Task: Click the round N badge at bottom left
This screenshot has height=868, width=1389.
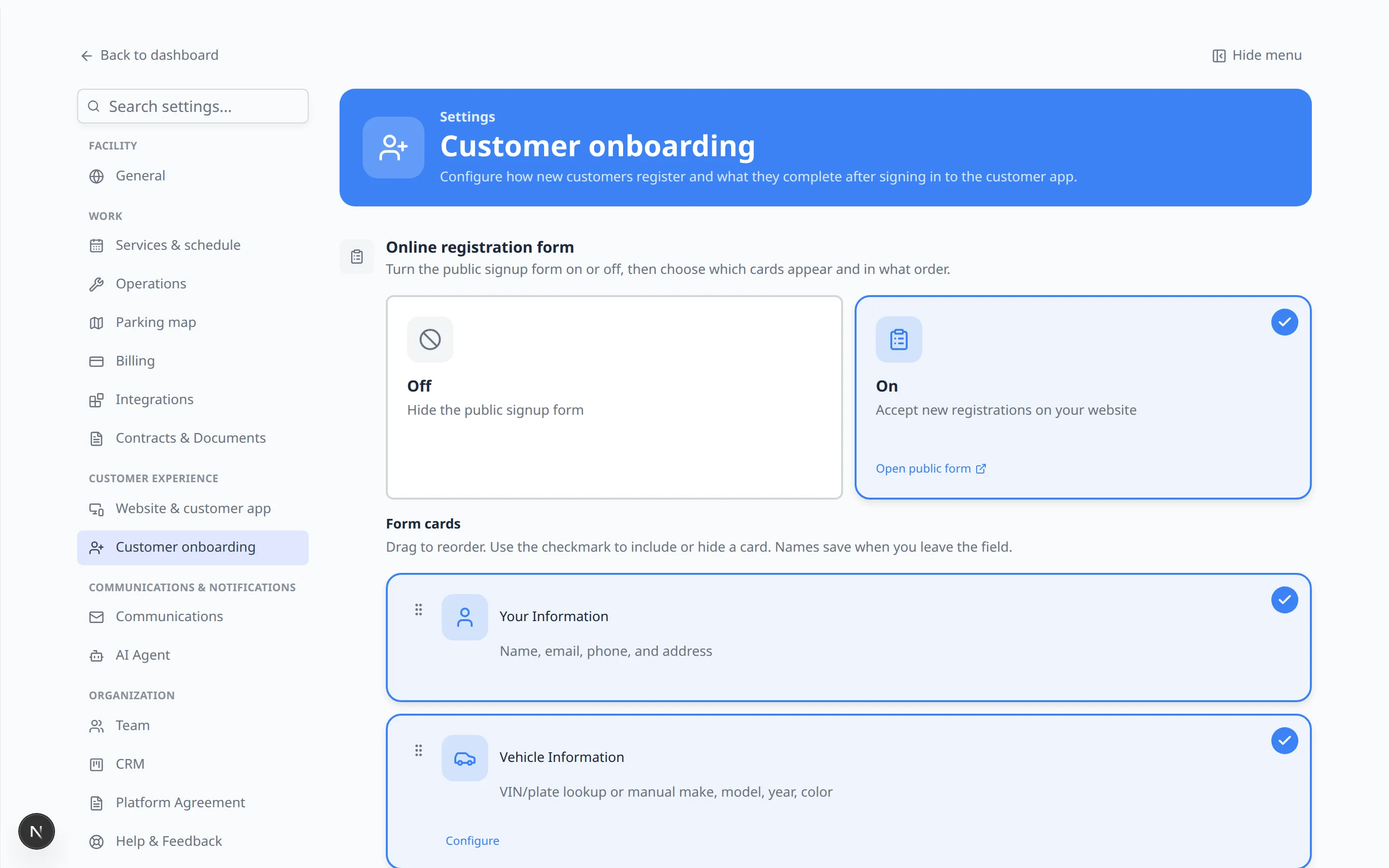Action: coord(36,831)
